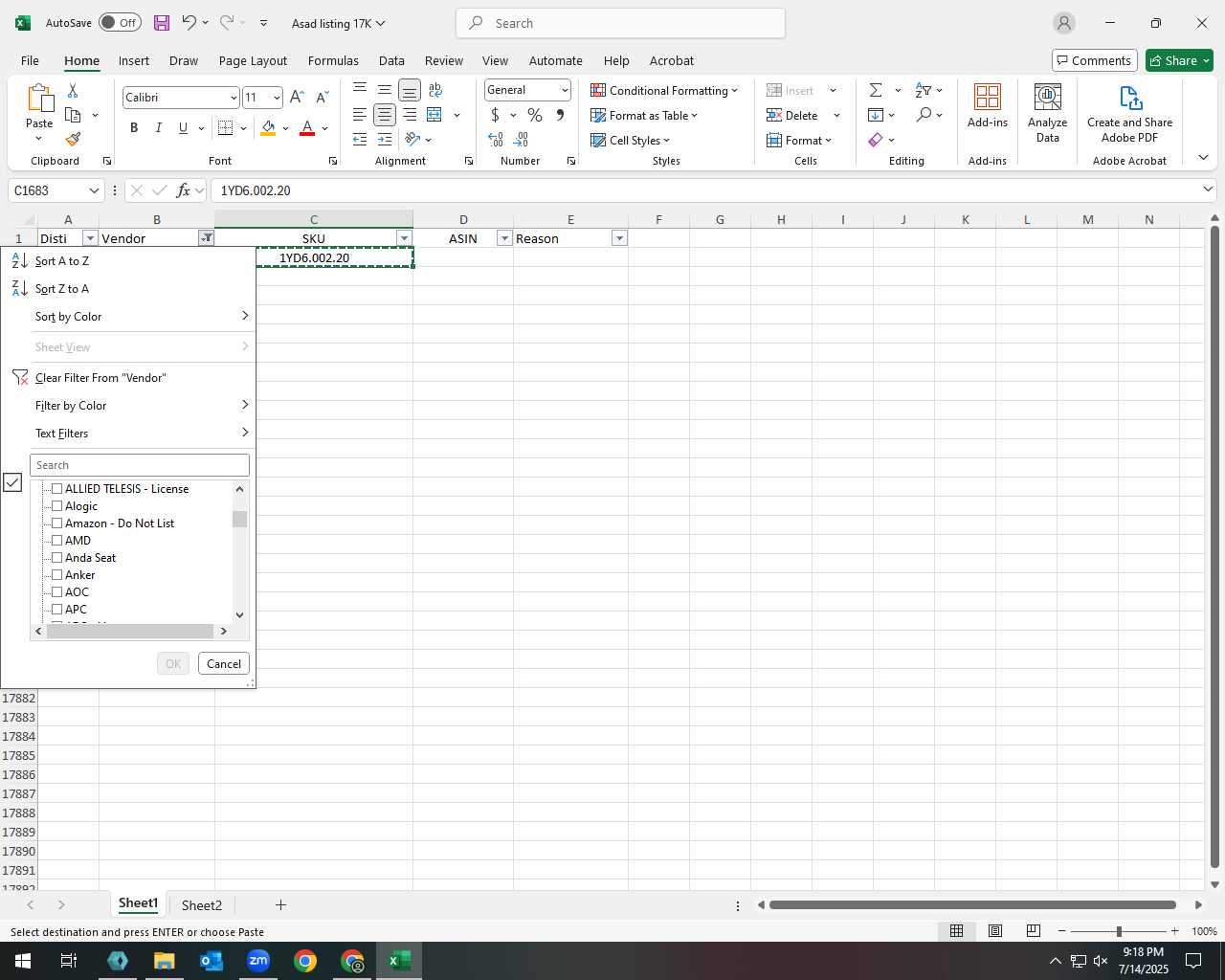This screenshot has width=1225, height=980.
Task: Click the Copy icon in Clipboard group
Action: pos(73,115)
